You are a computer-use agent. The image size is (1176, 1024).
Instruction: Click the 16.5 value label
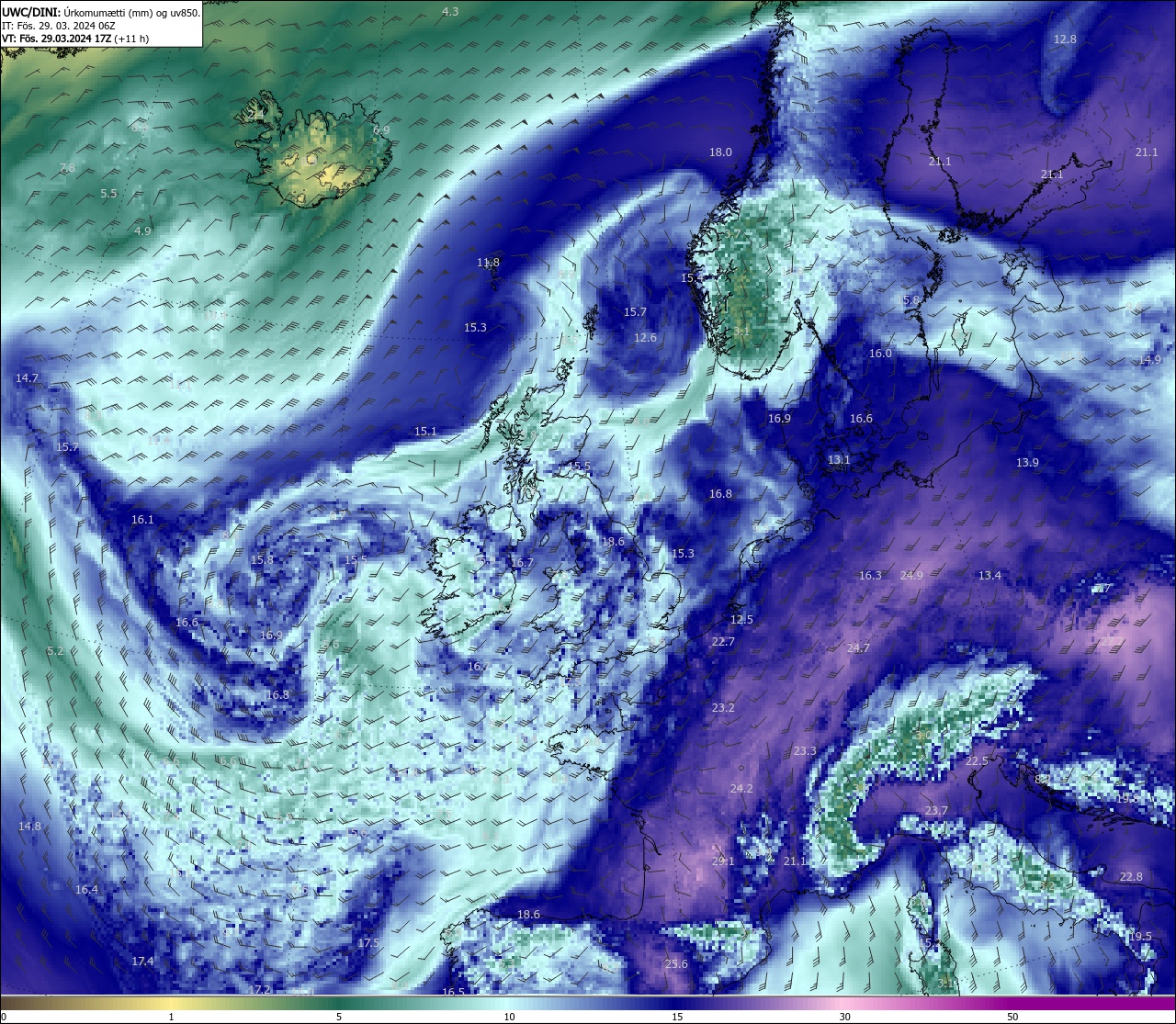pyautogui.click(x=453, y=993)
